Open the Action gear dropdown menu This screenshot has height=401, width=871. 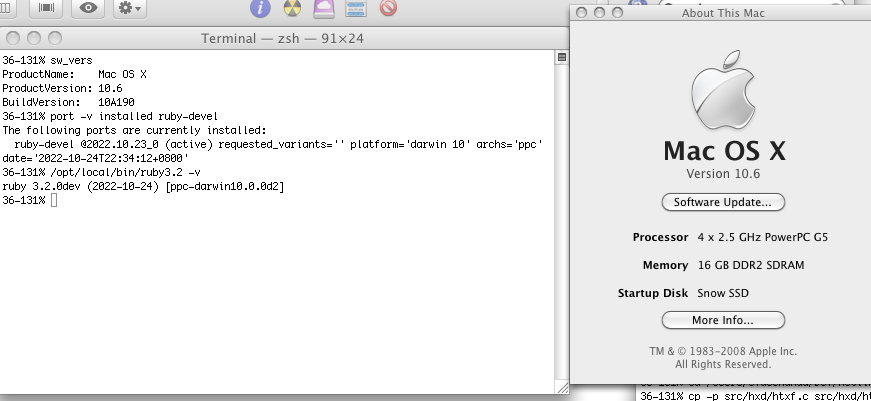click(130, 8)
